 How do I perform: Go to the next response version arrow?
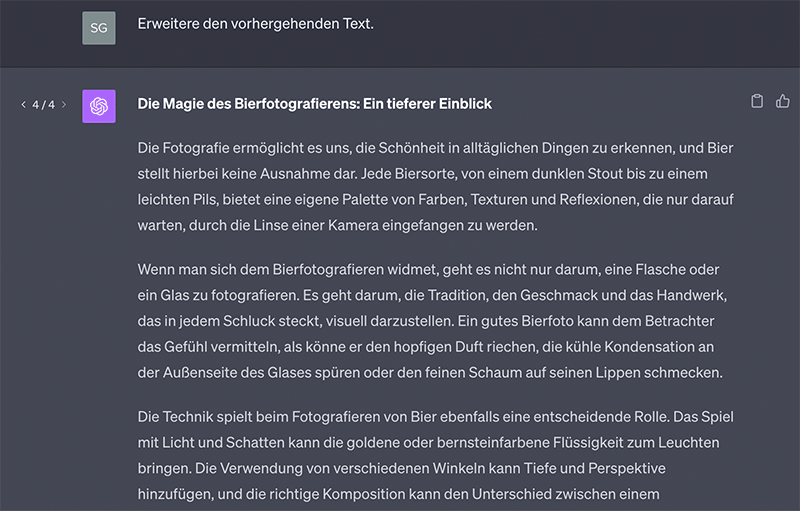click(64, 105)
